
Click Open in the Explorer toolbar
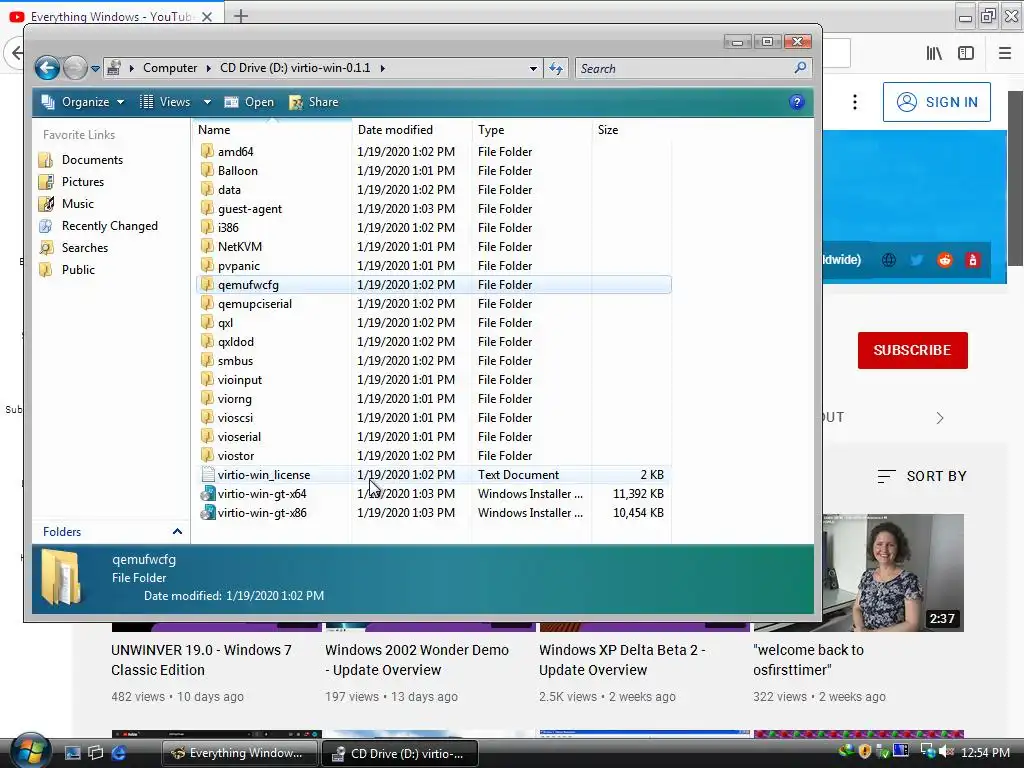[x=249, y=102]
